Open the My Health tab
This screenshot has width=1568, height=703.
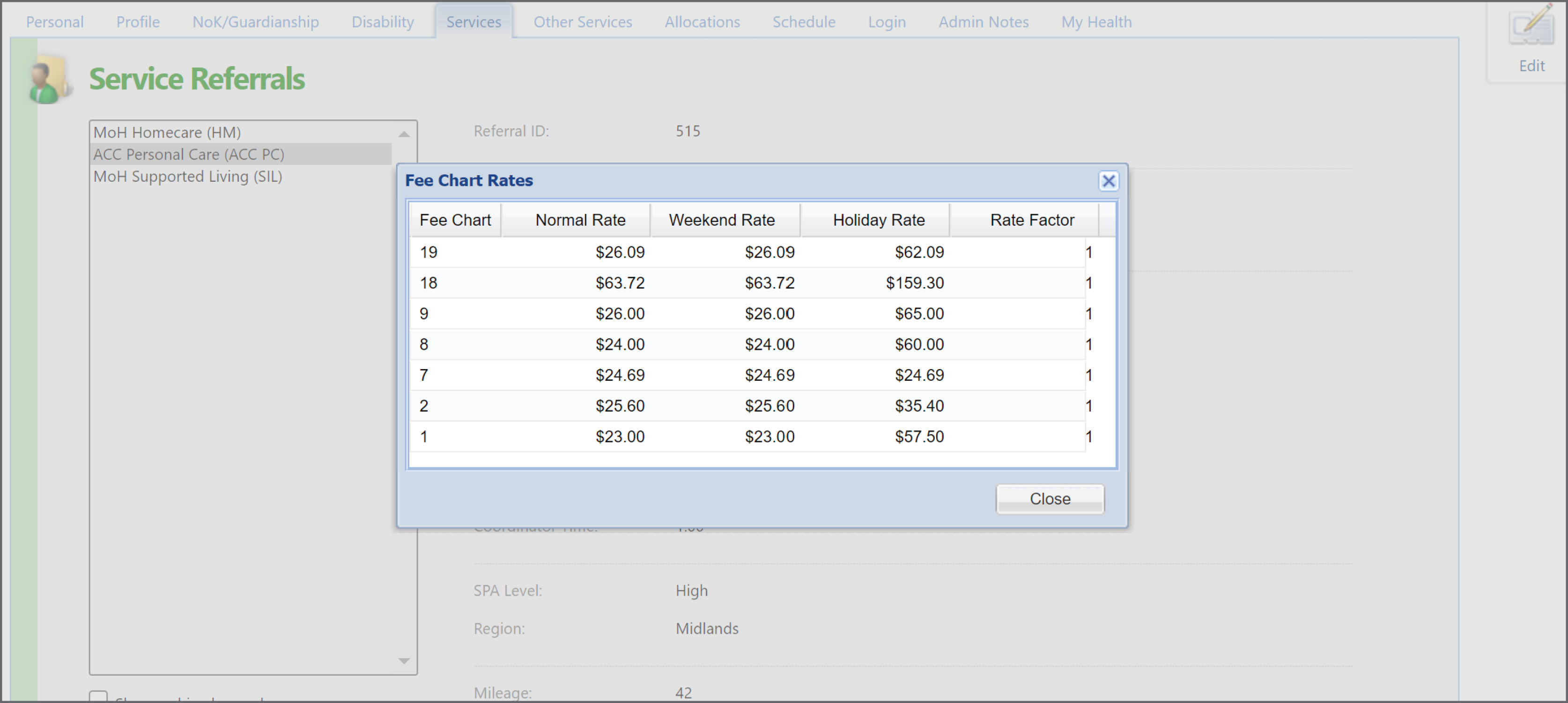click(x=1095, y=22)
